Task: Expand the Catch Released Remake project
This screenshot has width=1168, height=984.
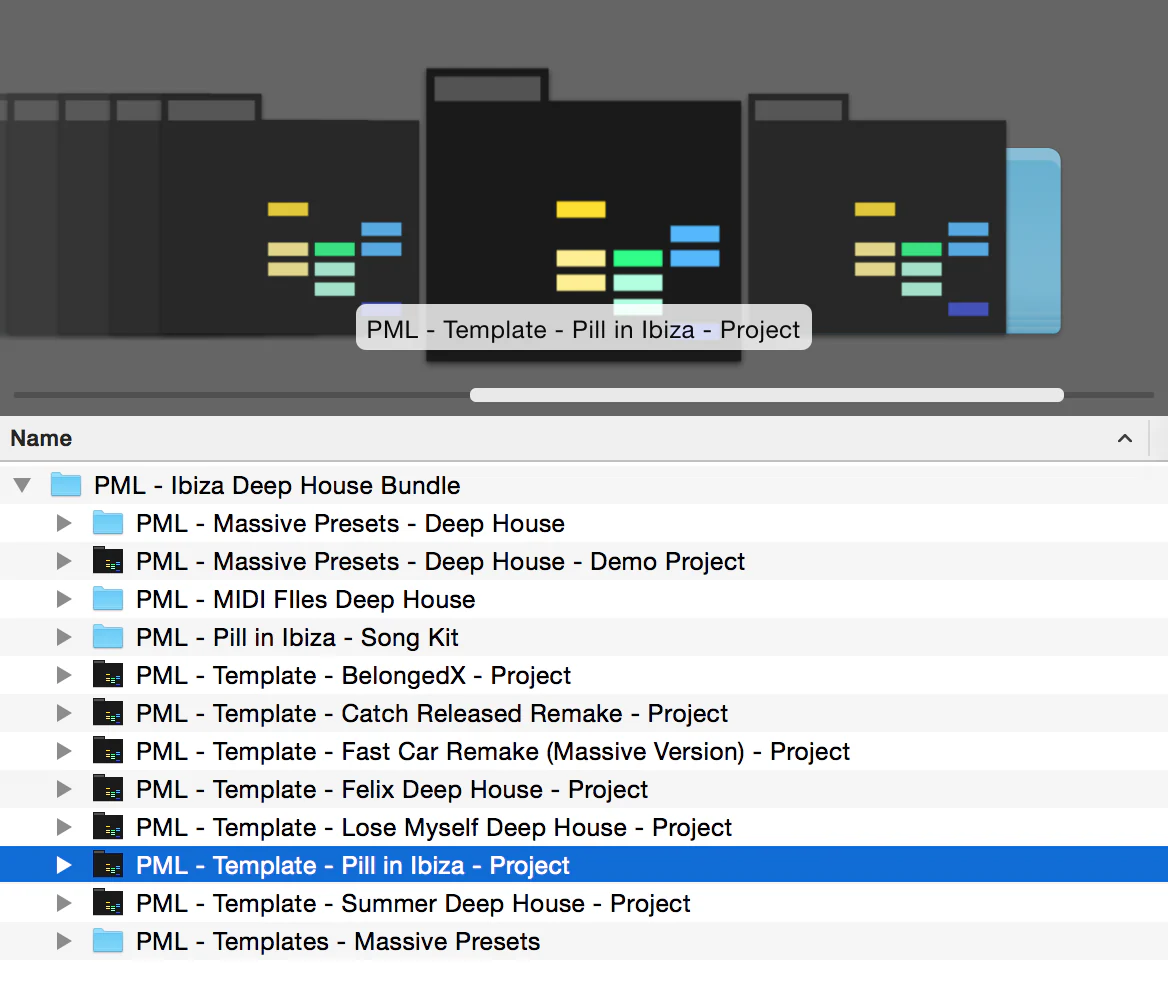Action: 64,714
